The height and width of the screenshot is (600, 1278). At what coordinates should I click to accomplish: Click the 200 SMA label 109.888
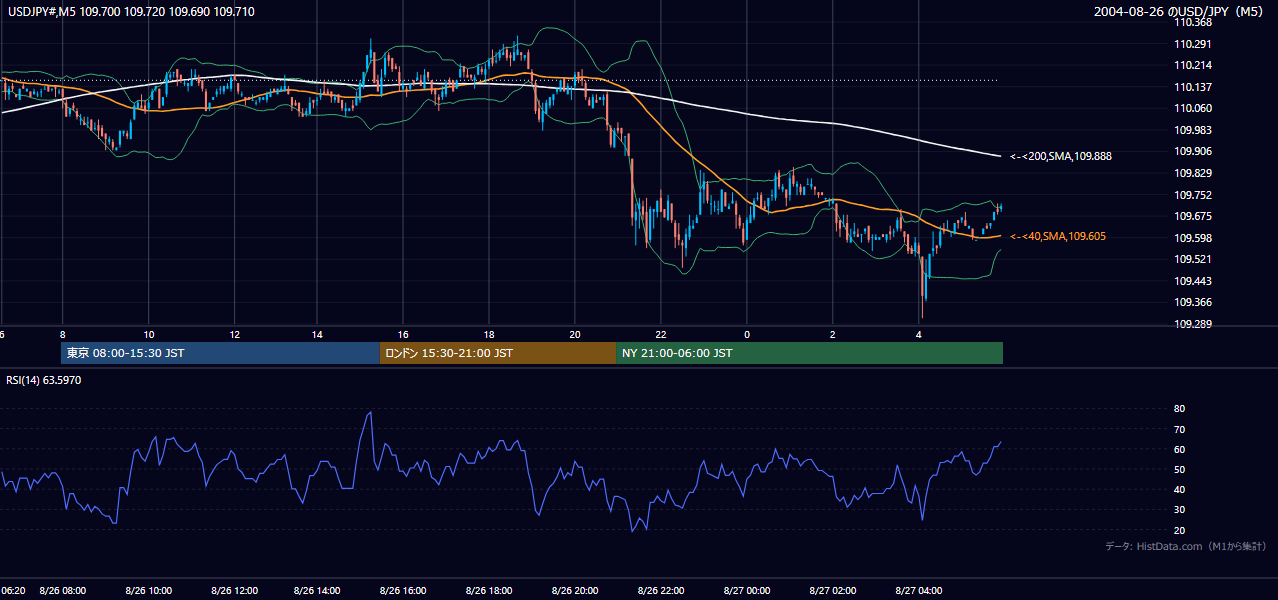[1061, 156]
